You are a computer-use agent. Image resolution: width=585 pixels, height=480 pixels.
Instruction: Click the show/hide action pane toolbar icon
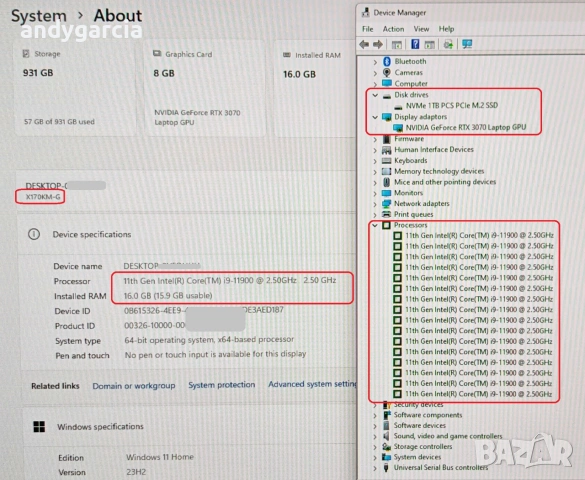(430, 45)
